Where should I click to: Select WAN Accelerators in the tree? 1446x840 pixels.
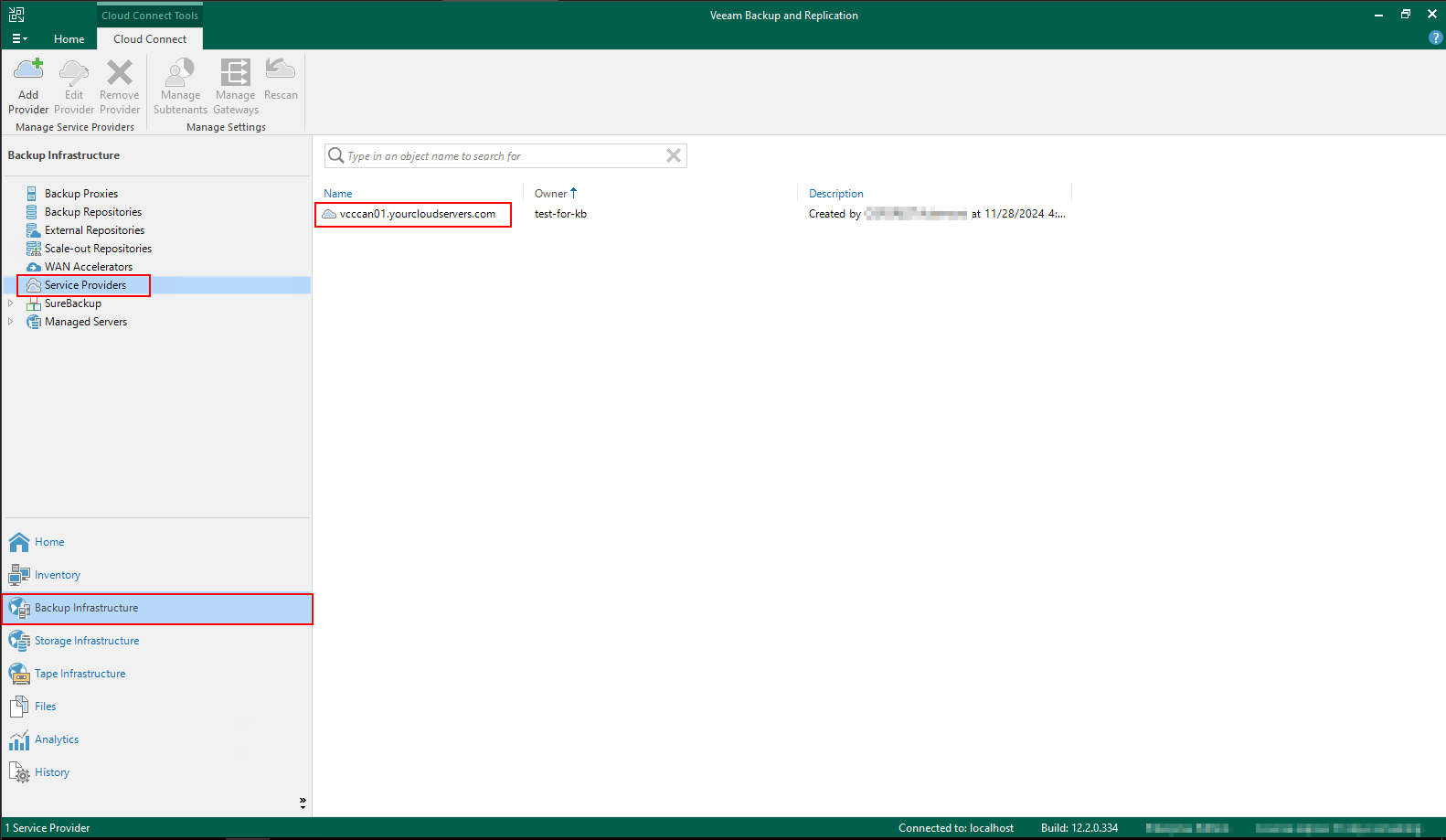point(89,267)
